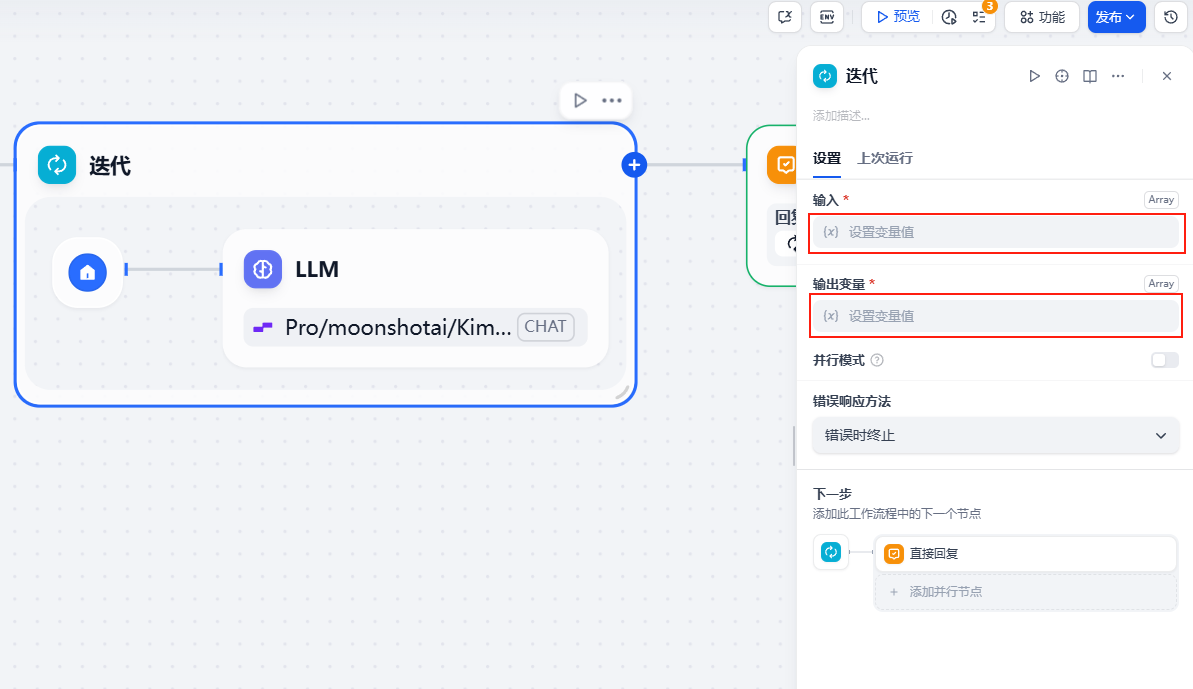The height and width of the screenshot is (689, 1193).
Task: Switch to the 上次运行 tab
Action: click(x=885, y=158)
